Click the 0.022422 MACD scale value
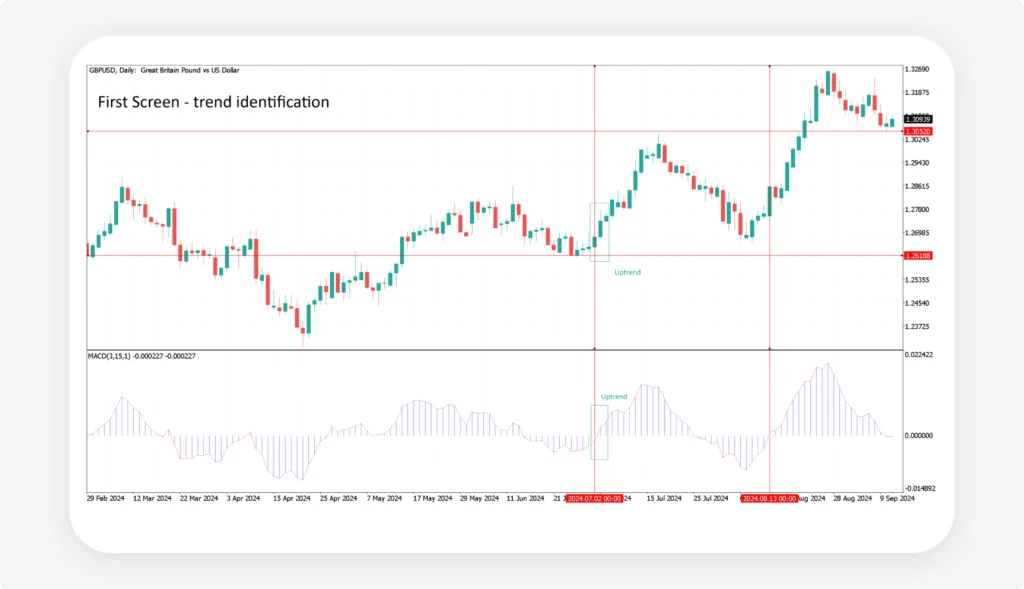The image size is (1024, 589). pyautogui.click(x=919, y=355)
